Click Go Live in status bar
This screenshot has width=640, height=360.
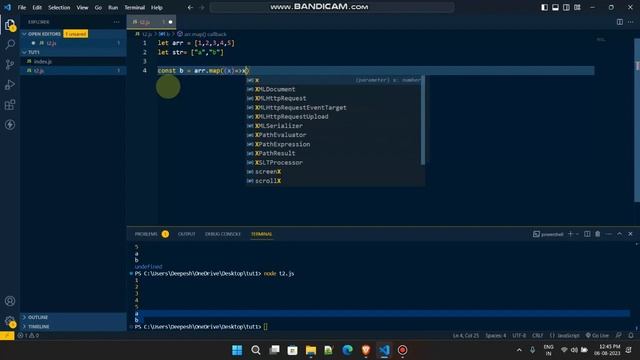tap(597, 336)
